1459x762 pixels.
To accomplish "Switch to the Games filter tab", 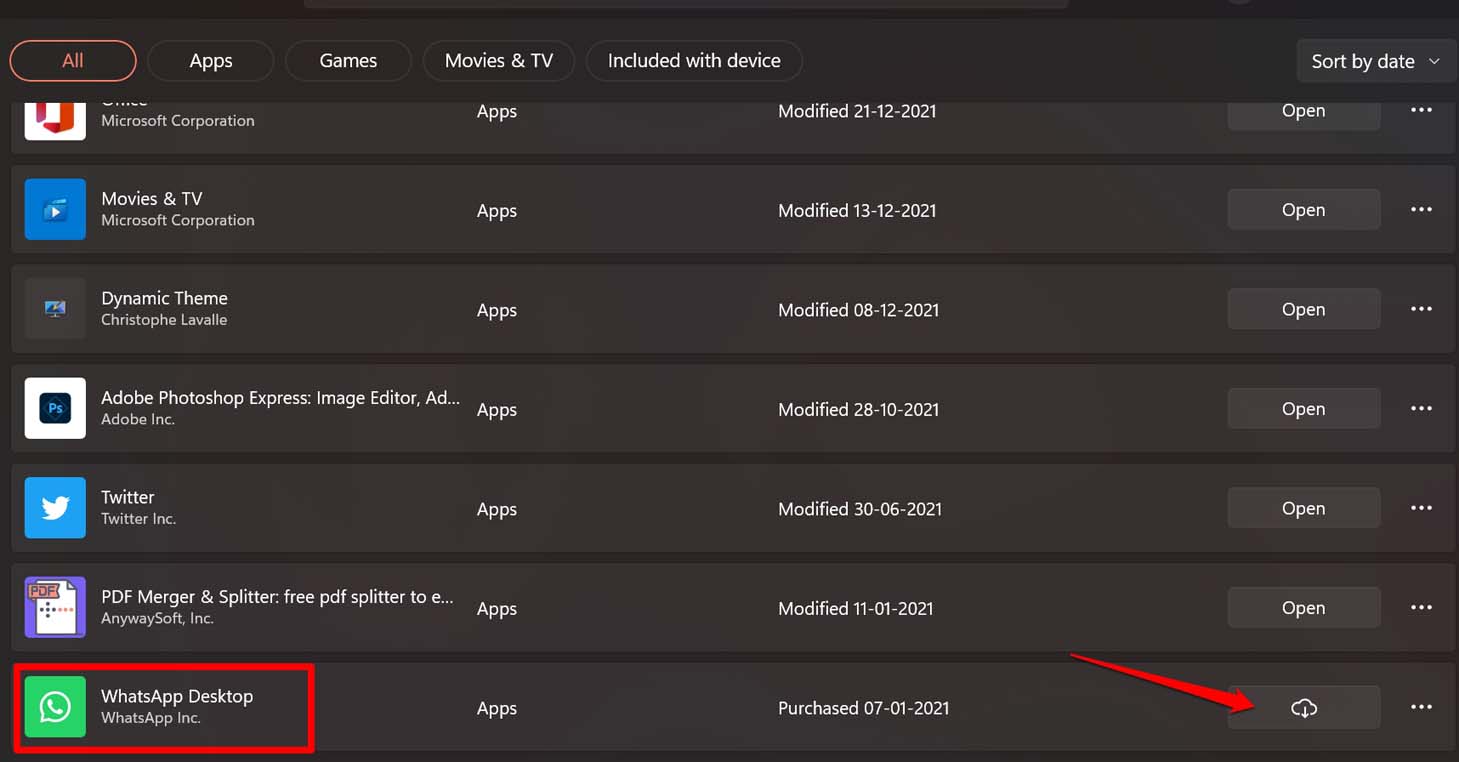I will (x=348, y=61).
